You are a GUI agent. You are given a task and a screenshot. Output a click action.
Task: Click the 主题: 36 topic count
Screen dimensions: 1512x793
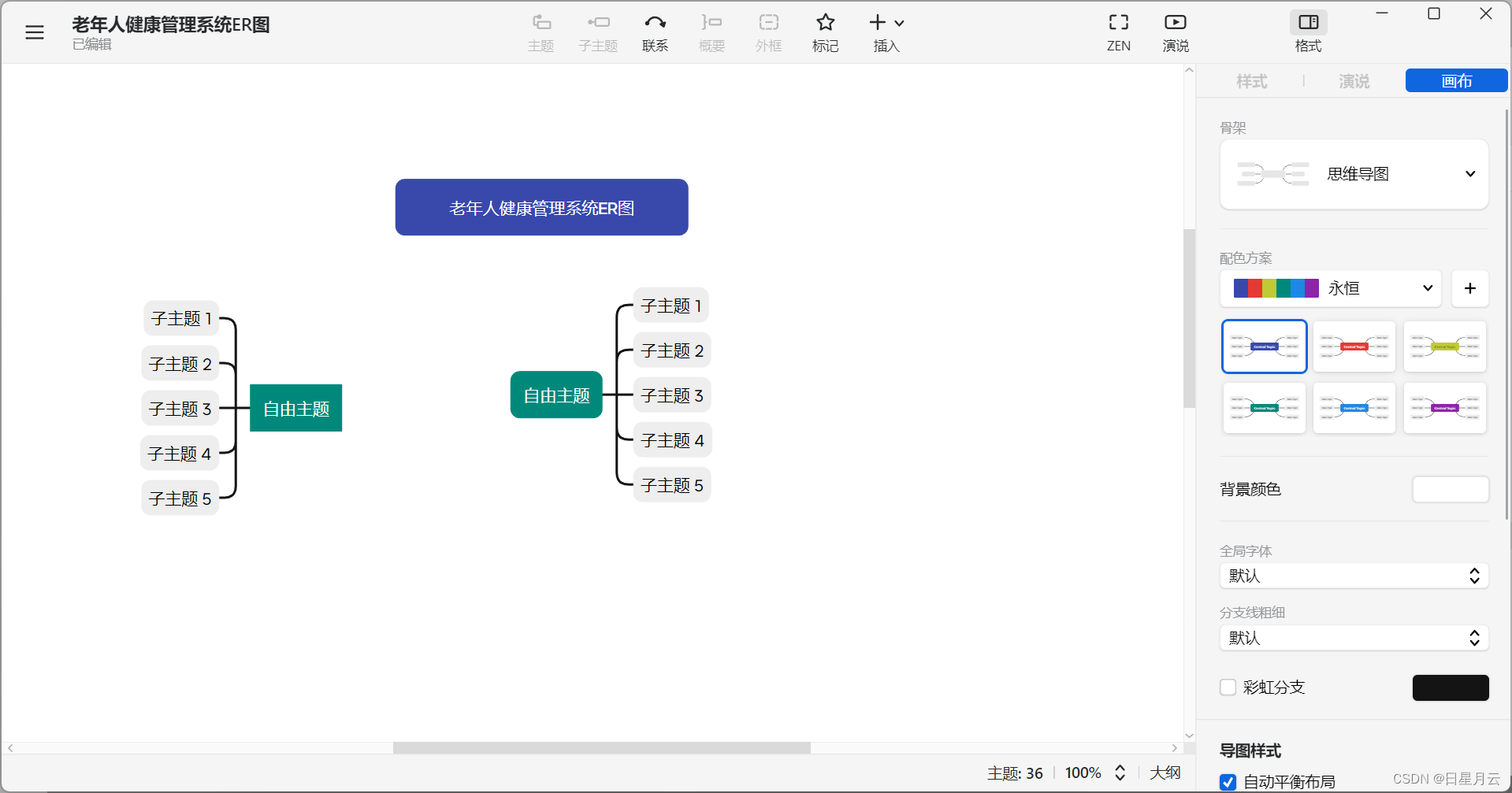point(1015,773)
